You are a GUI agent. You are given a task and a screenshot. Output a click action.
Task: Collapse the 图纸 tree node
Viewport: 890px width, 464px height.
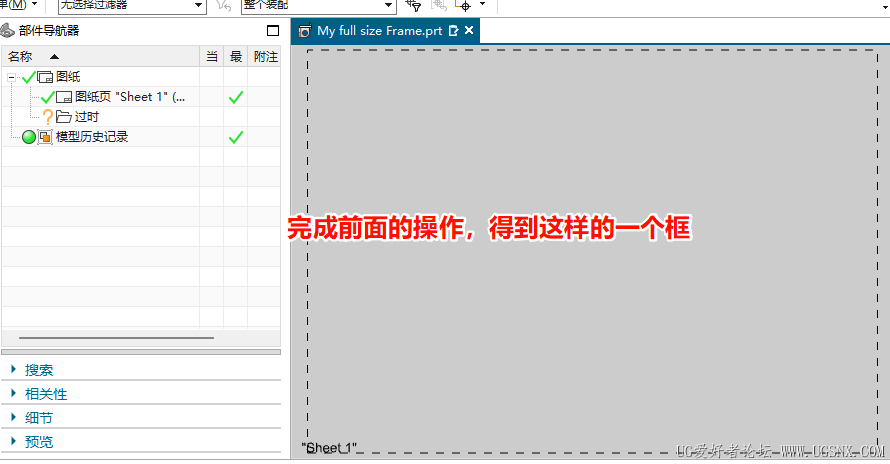11,77
